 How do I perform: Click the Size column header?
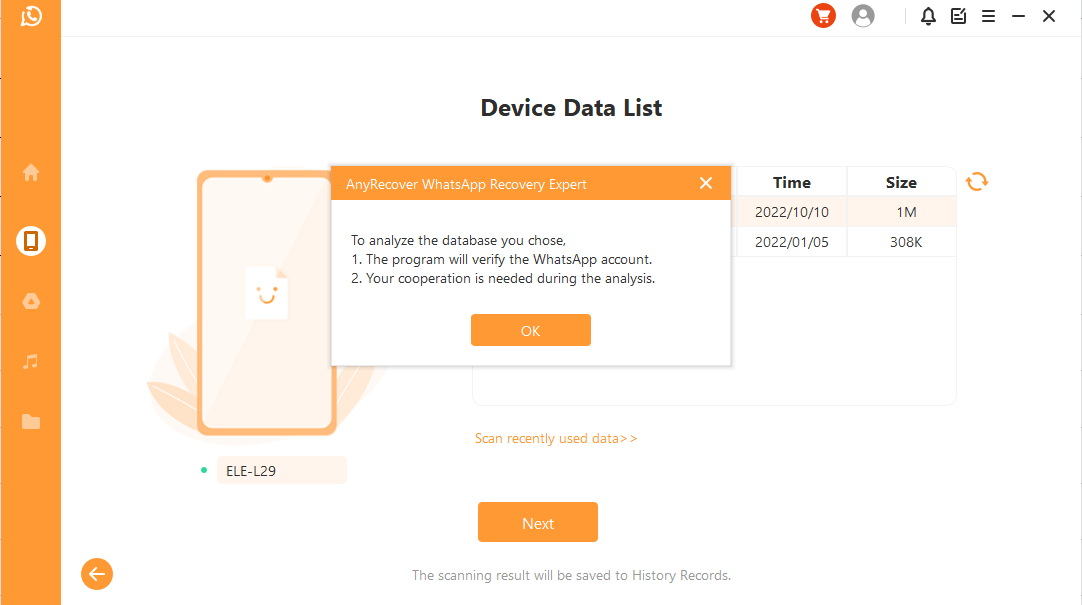901,182
